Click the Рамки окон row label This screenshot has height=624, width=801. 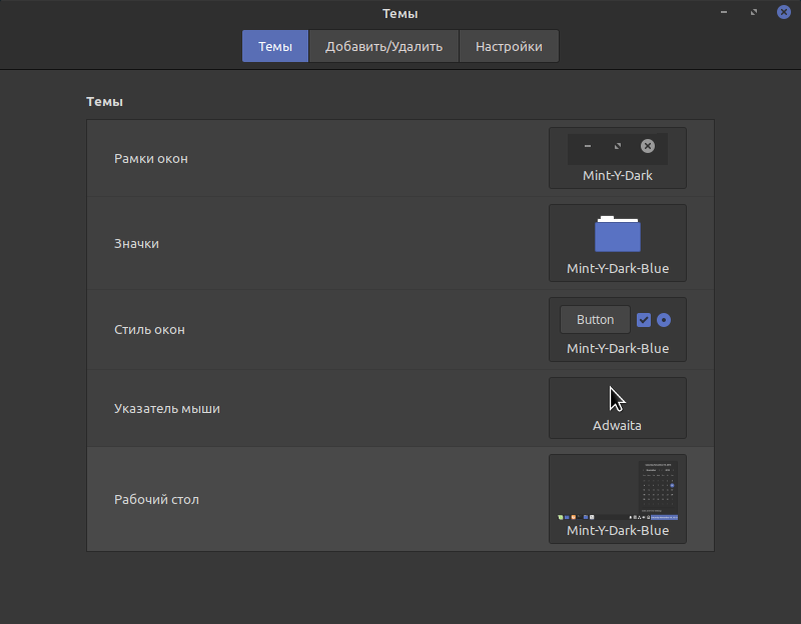coord(151,159)
